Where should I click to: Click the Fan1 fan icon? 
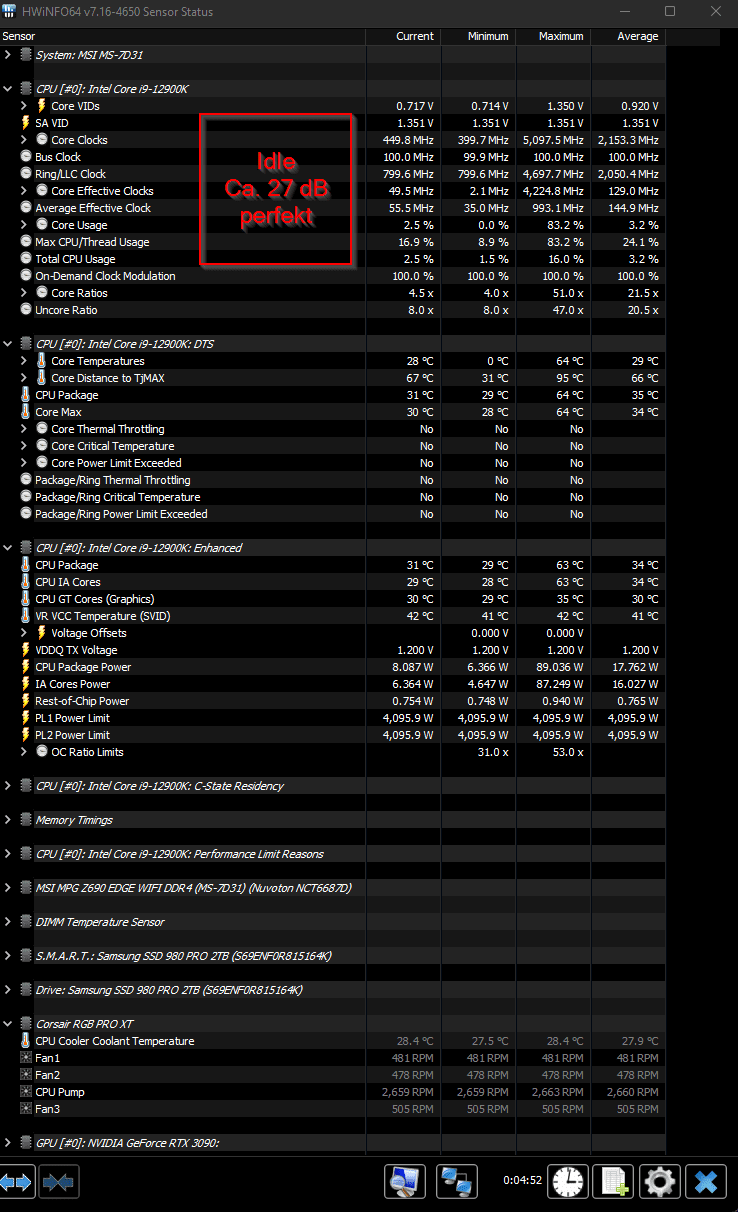(x=26, y=1058)
